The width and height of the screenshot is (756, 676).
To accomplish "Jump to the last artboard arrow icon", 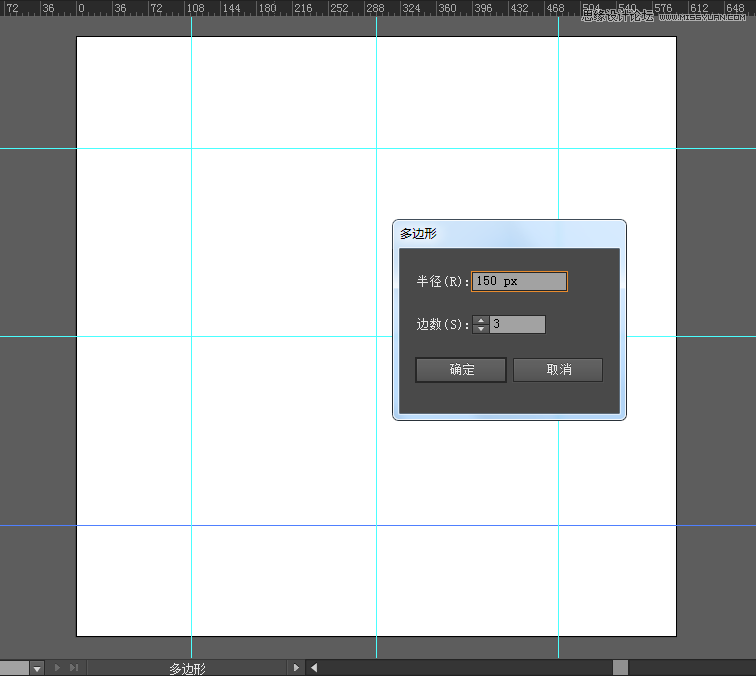I will [74, 668].
